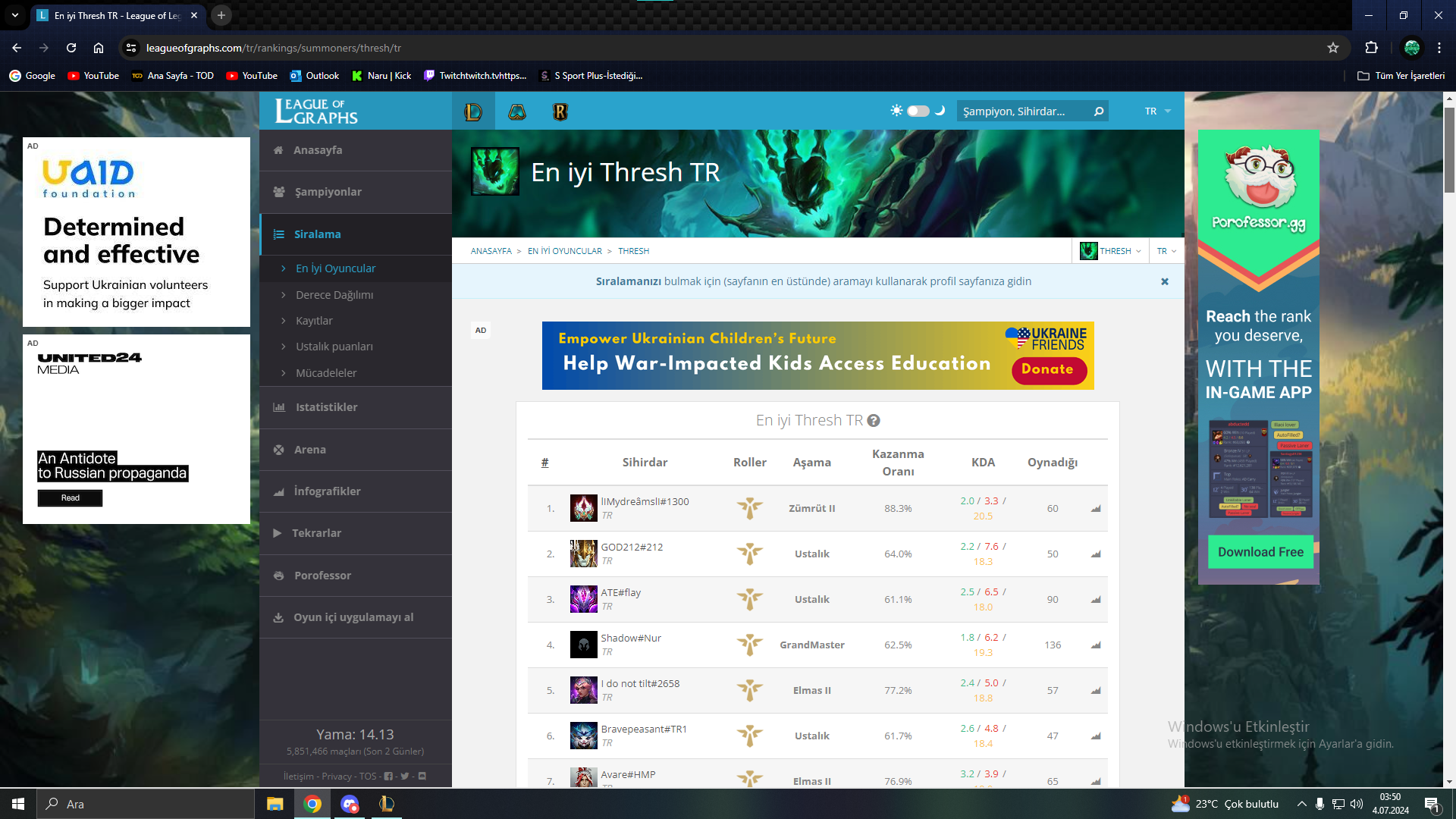The image size is (1456, 819).
Task: Click the EN İYİ OYUNCULAR breadcrumb
Action: (x=565, y=251)
